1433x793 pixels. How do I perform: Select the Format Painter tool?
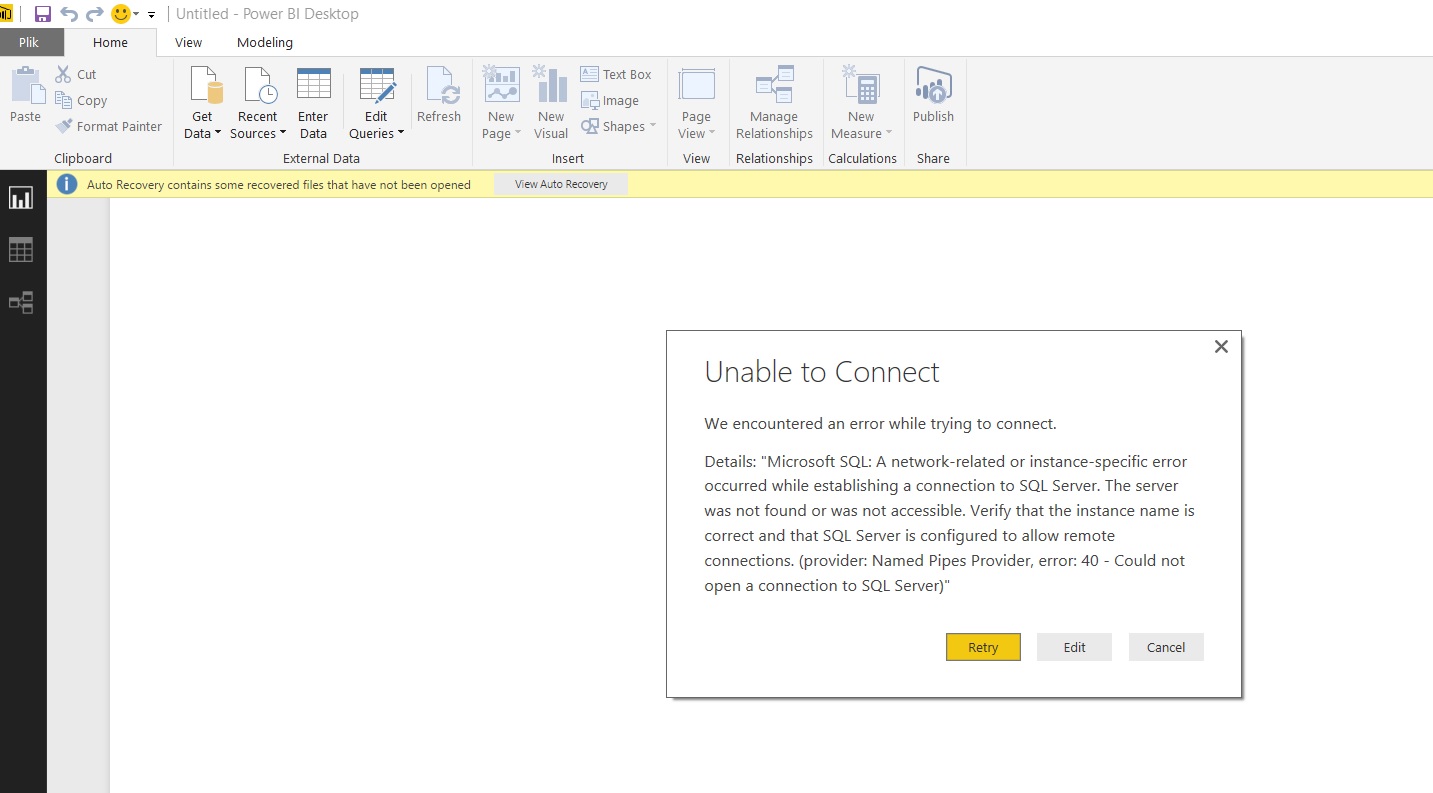(108, 126)
